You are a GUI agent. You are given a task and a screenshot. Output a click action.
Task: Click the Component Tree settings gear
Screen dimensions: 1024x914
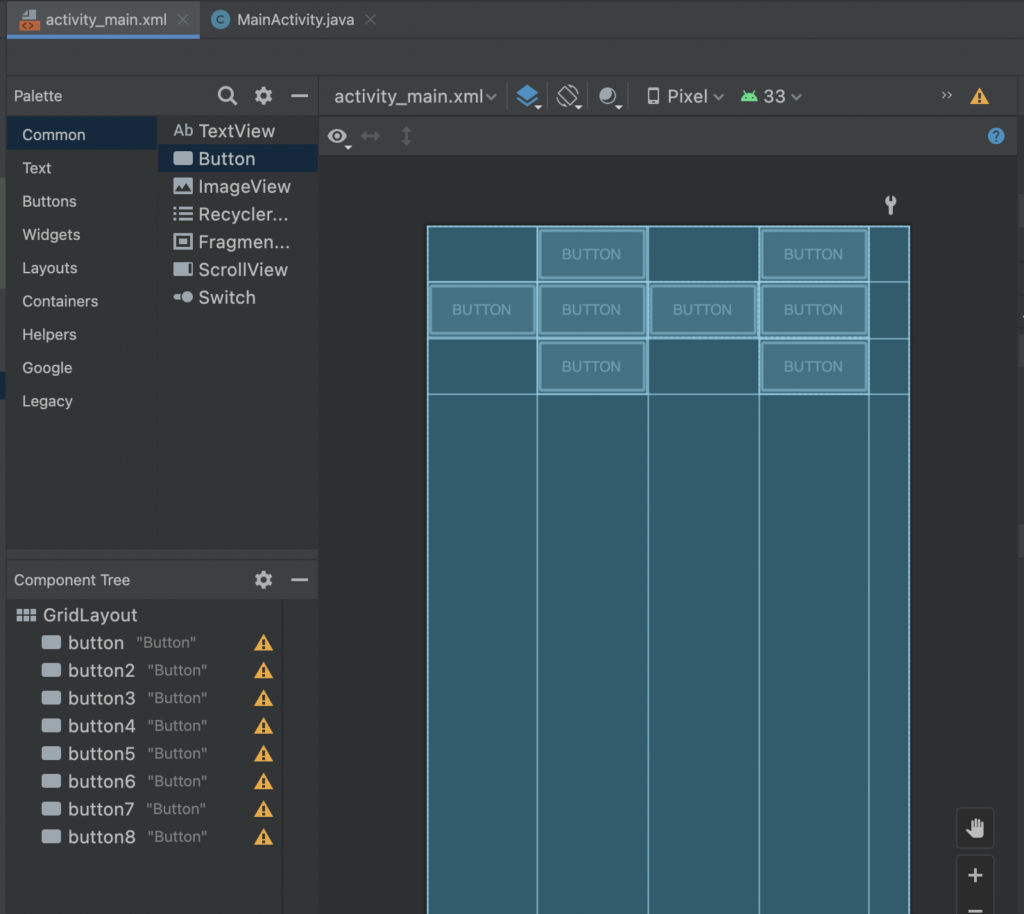(x=262, y=580)
